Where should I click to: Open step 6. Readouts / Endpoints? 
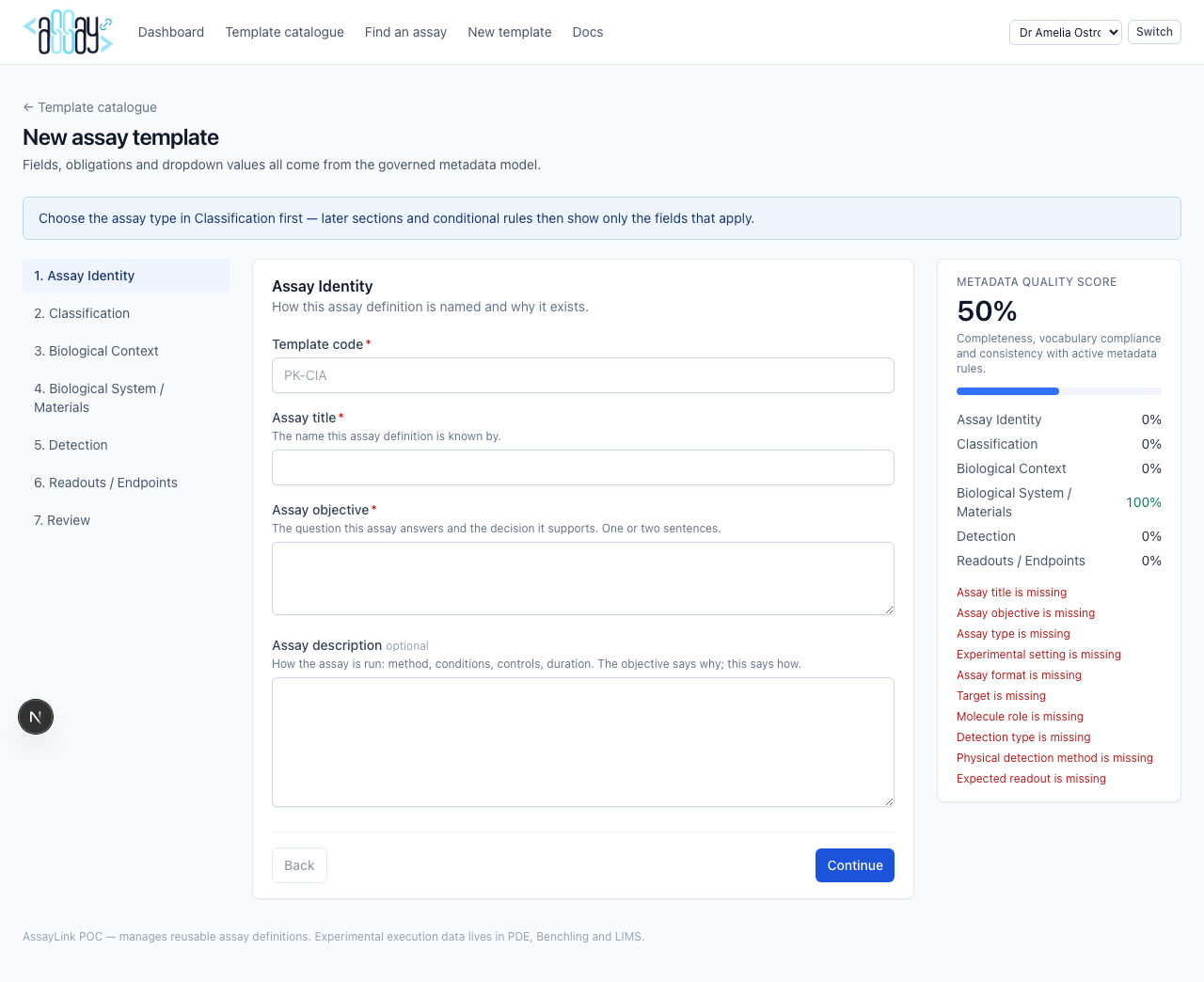point(126,483)
